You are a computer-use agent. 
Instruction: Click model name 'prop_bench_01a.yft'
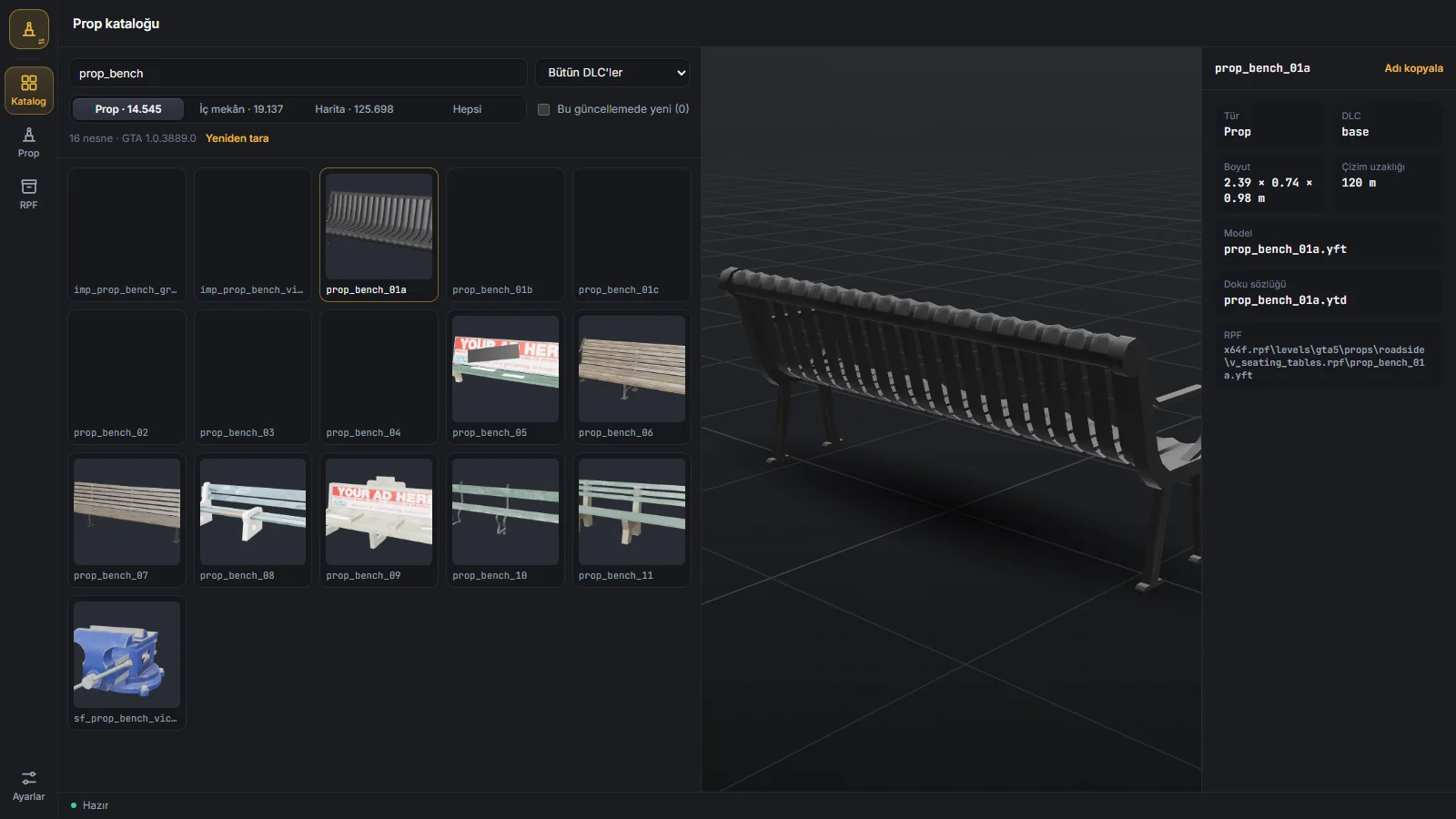1285,249
